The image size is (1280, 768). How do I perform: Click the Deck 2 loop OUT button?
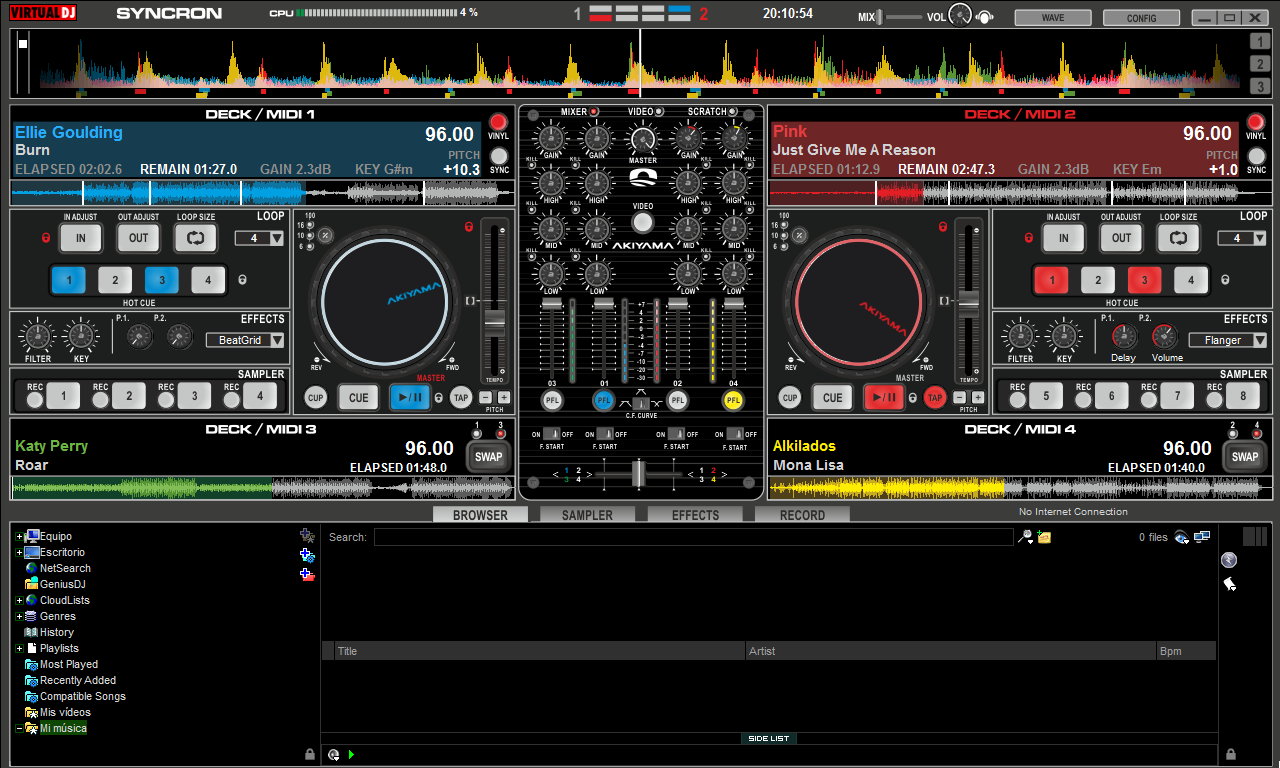1121,238
